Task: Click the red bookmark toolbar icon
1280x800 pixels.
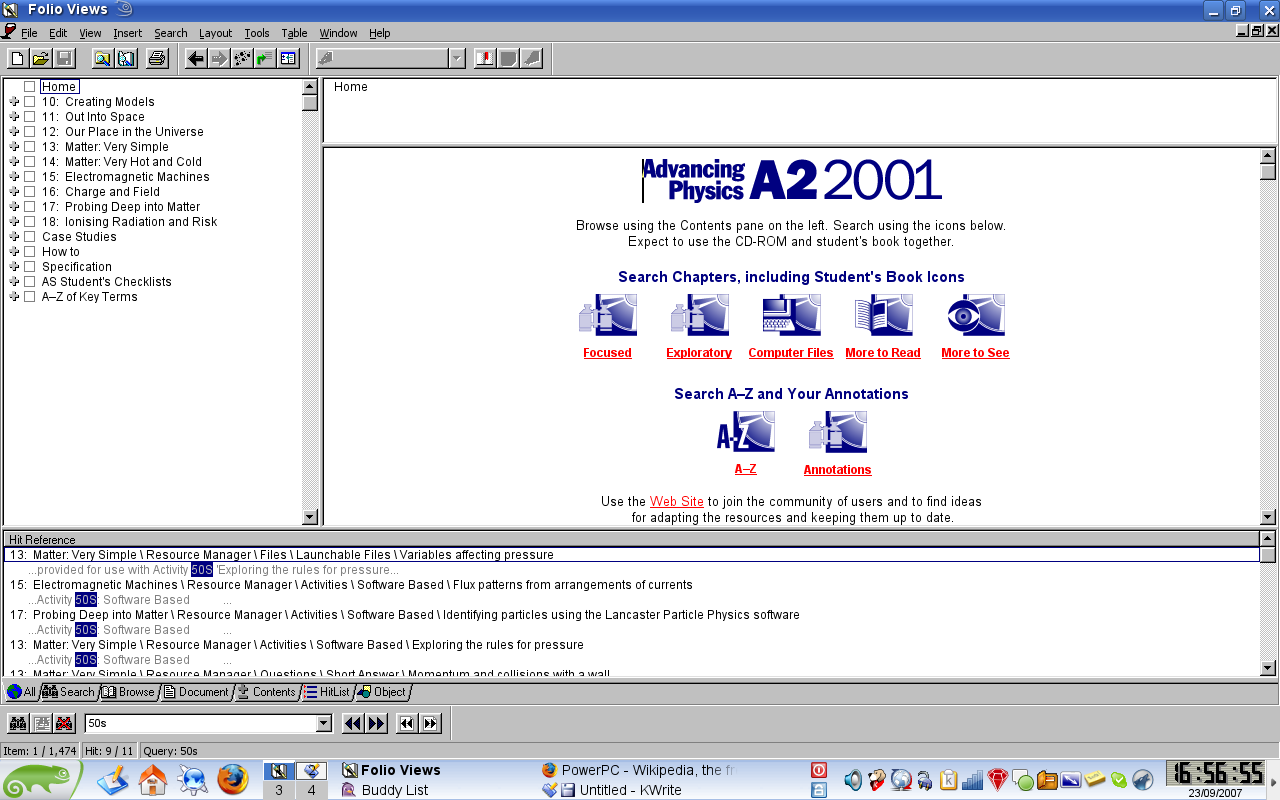Action: (485, 58)
